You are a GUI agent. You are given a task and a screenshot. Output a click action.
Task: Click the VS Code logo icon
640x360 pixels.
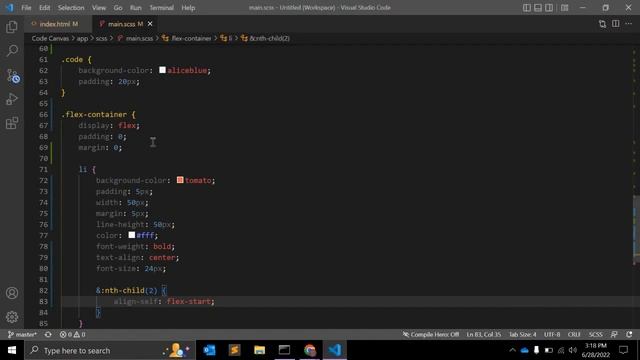9,7
